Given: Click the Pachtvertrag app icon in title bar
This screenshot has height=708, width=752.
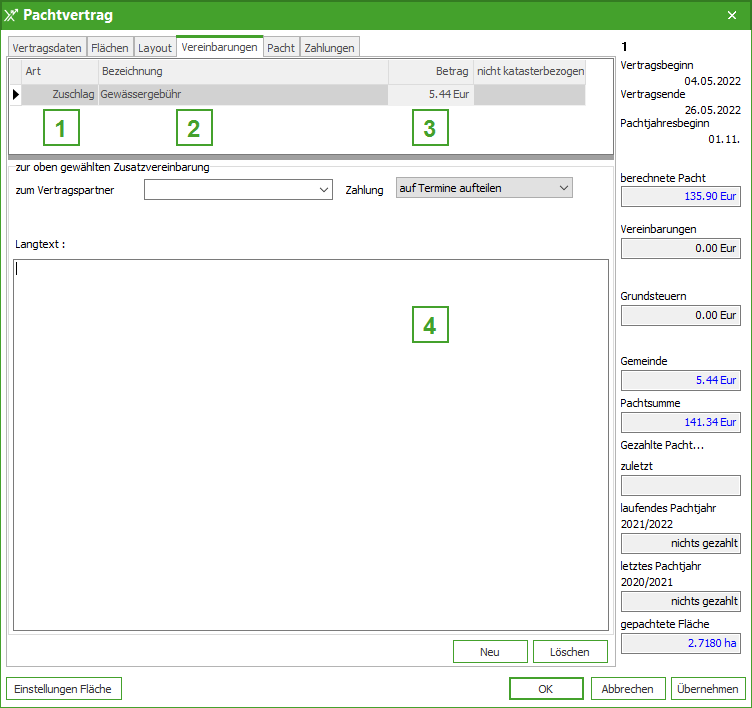Looking at the screenshot, I should 12,15.
